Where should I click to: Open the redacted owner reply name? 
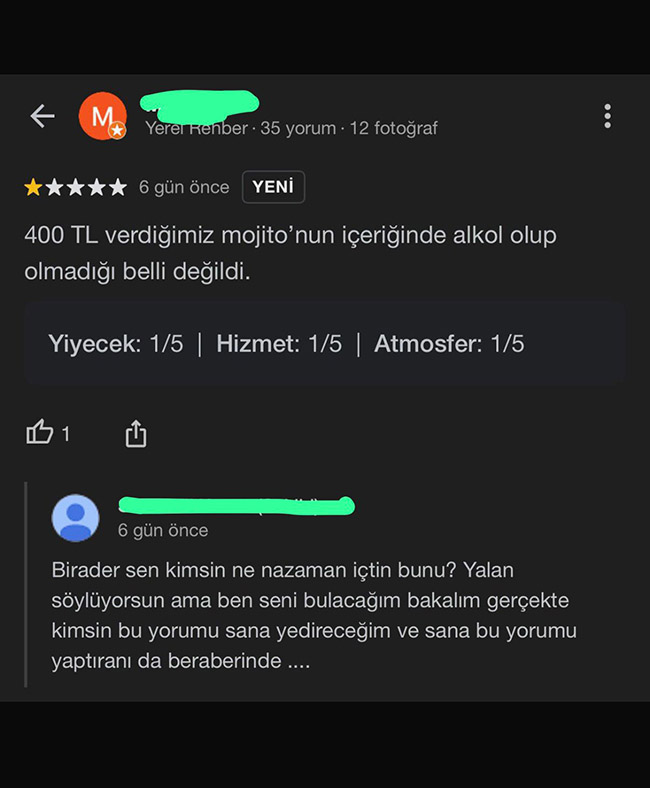coord(237,506)
